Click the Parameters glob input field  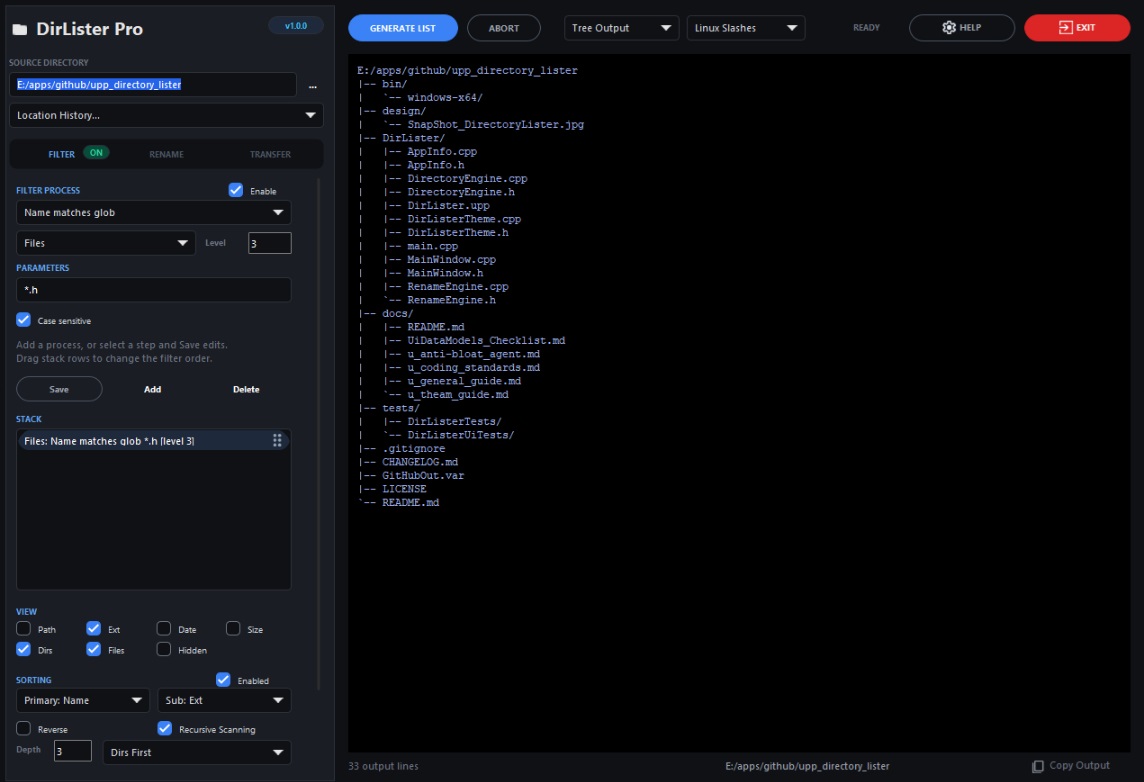(x=153, y=290)
